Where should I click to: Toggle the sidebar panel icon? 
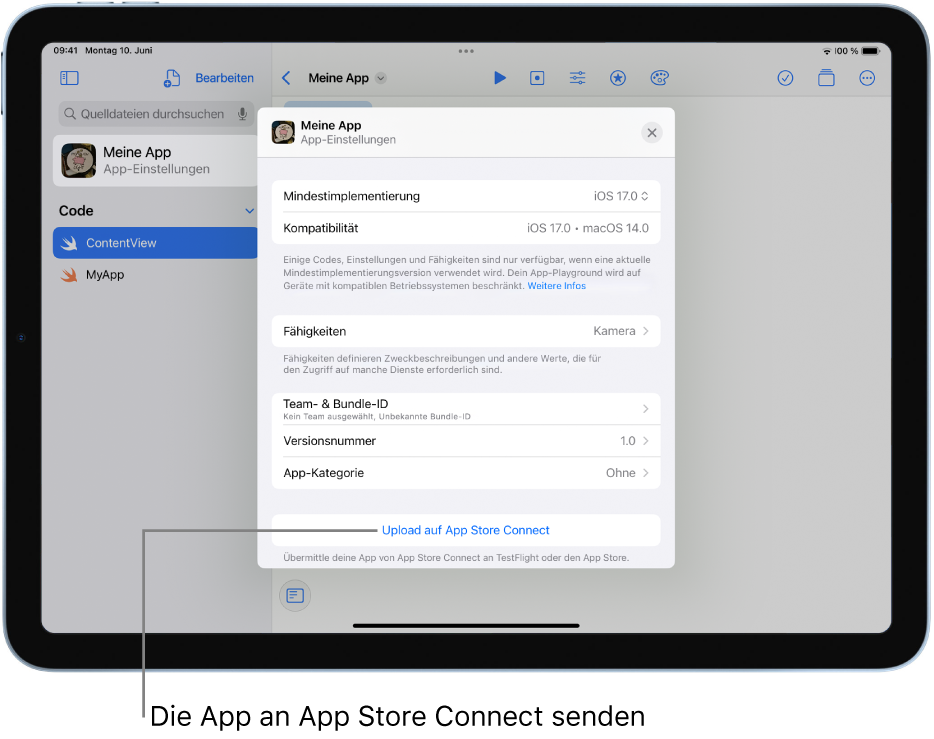click(69, 78)
